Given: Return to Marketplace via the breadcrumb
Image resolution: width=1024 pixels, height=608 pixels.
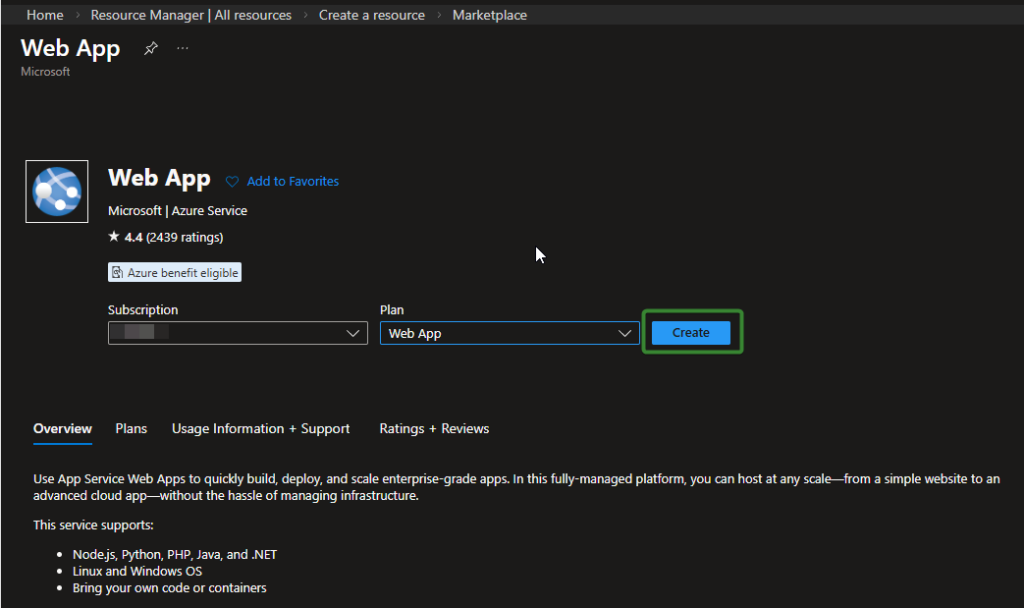Looking at the screenshot, I should (489, 15).
